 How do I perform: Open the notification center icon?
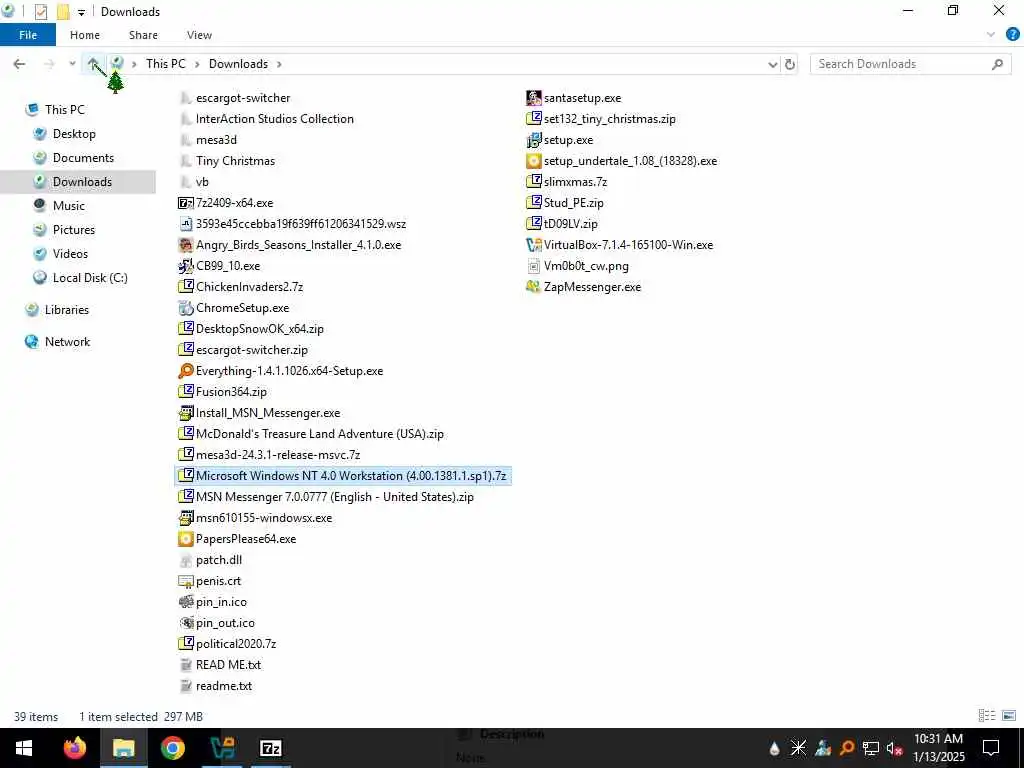991,748
